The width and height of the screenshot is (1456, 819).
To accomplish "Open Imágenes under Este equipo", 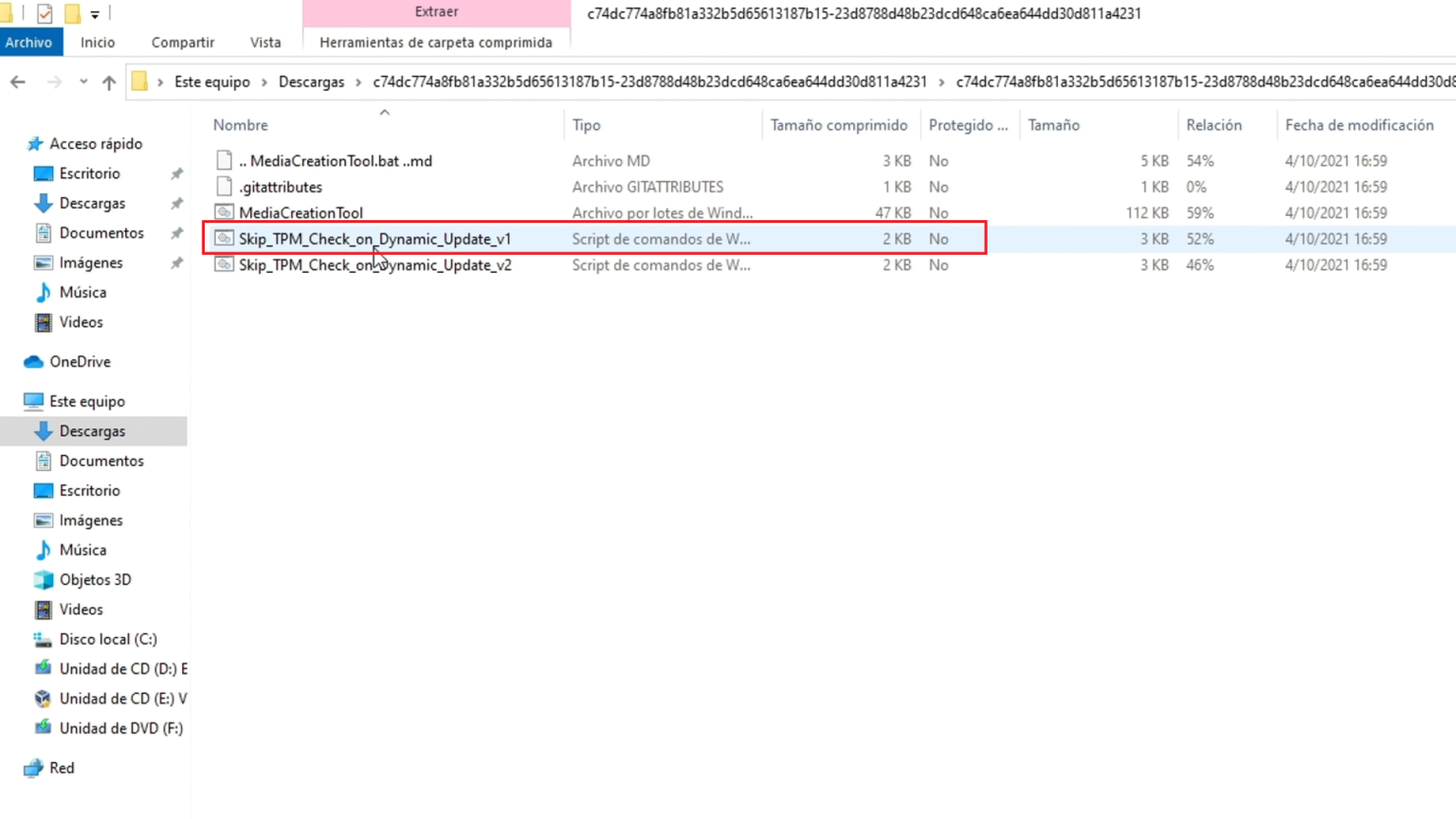I will coord(90,520).
